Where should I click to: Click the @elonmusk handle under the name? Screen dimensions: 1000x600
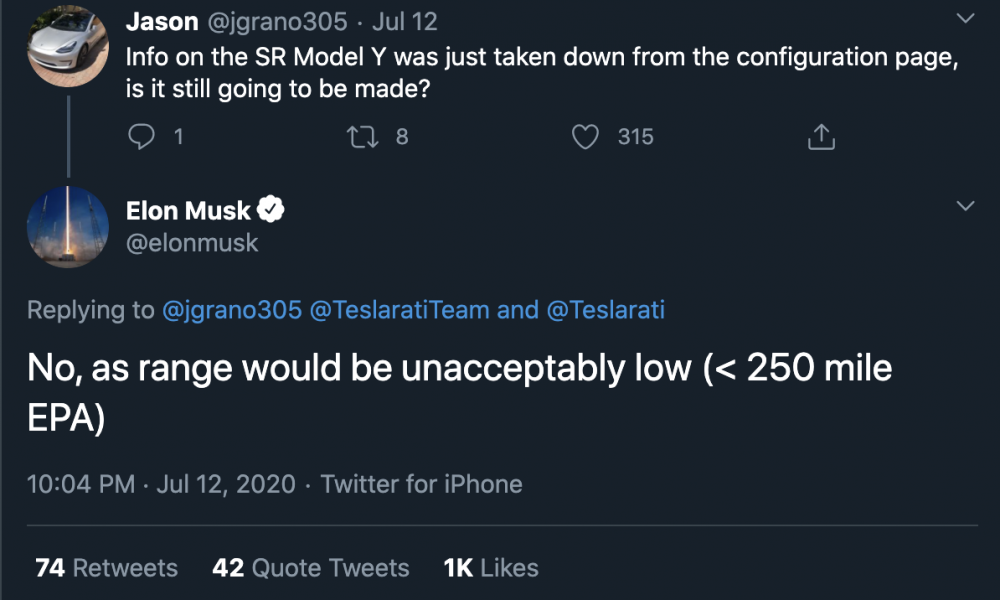[x=192, y=243]
